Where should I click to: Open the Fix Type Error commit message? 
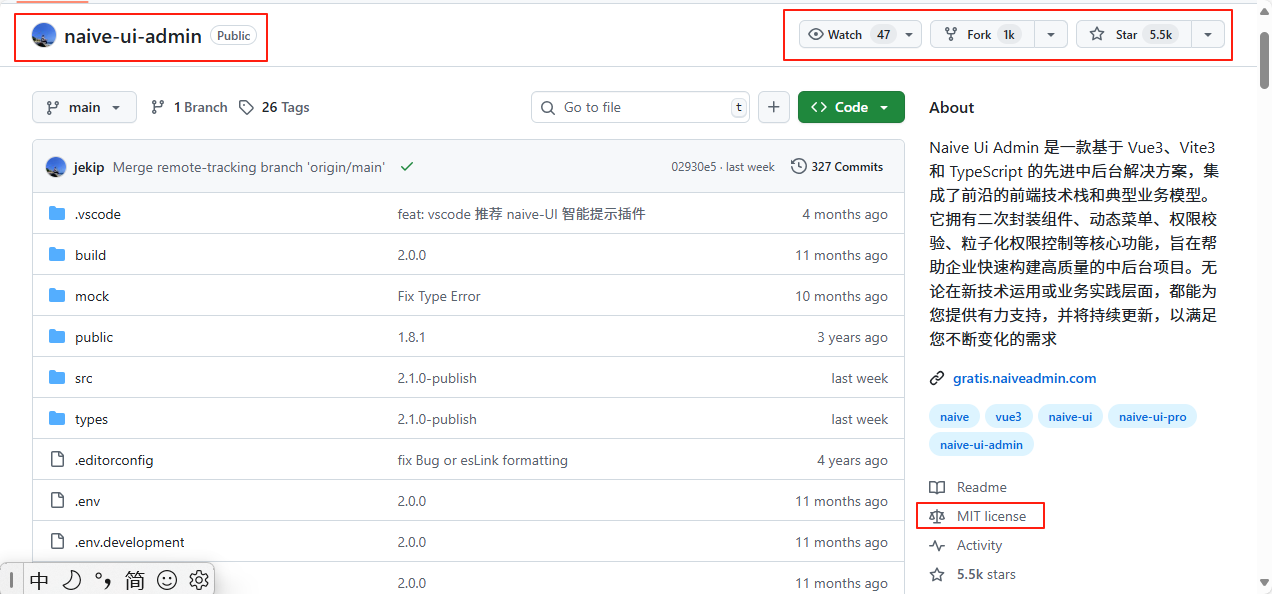439,296
